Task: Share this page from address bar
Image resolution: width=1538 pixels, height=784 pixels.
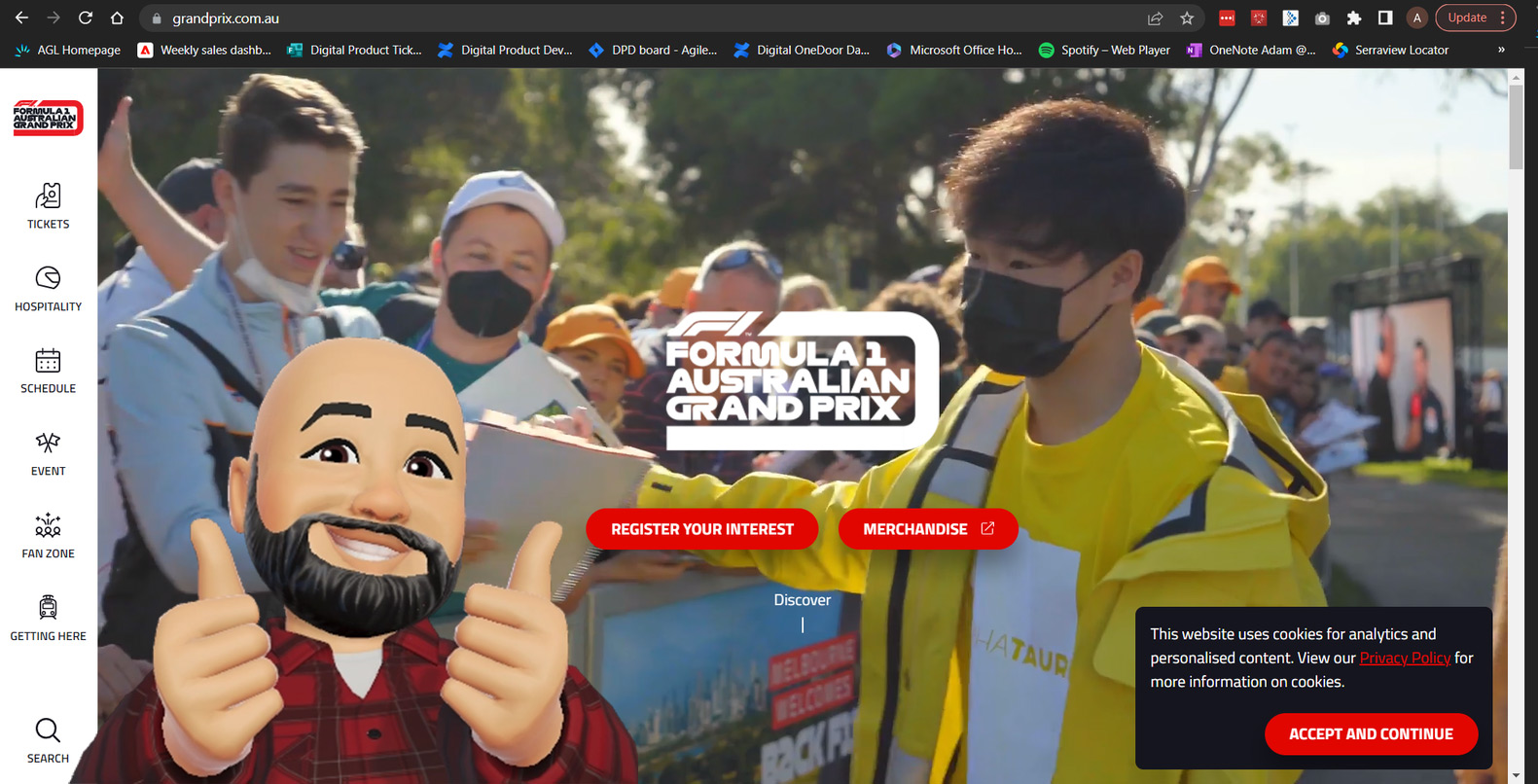Action: [x=1155, y=18]
